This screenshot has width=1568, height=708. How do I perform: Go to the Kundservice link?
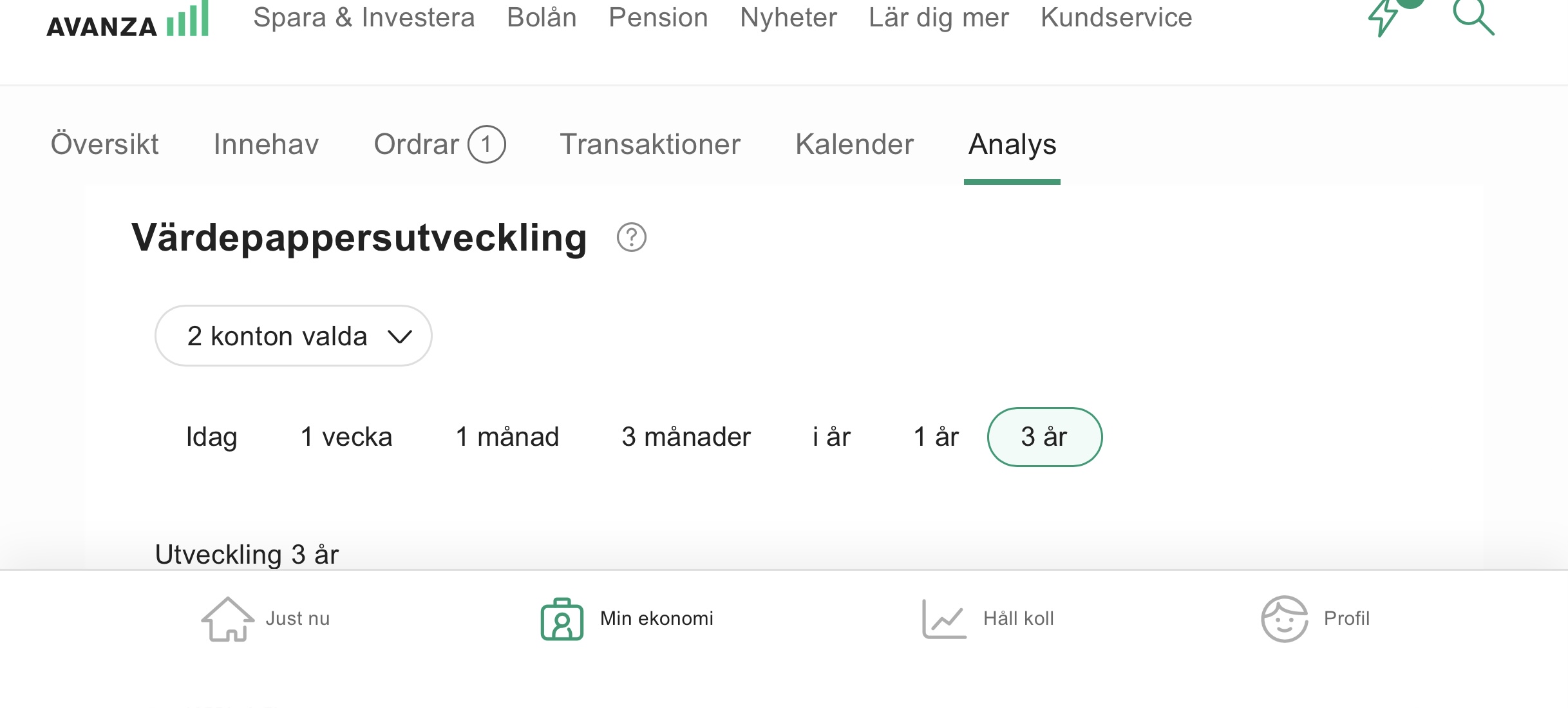tap(1116, 17)
